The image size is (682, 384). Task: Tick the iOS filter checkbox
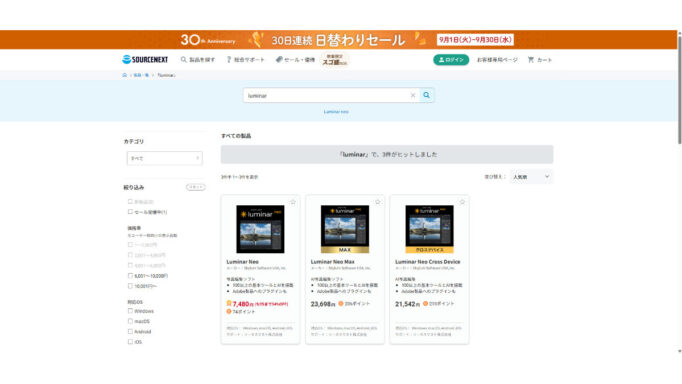130,342
